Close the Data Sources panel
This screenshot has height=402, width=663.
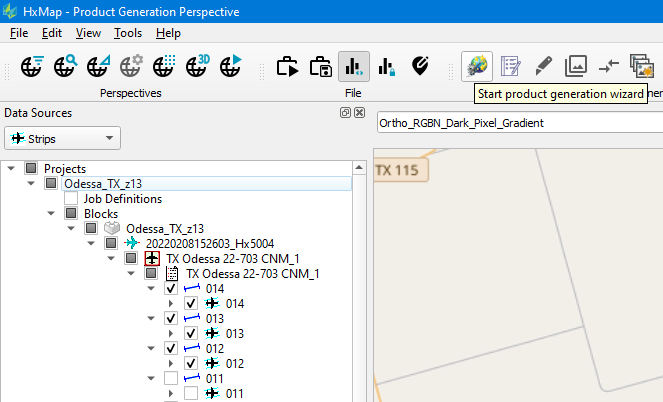click(x=359, y=113)
